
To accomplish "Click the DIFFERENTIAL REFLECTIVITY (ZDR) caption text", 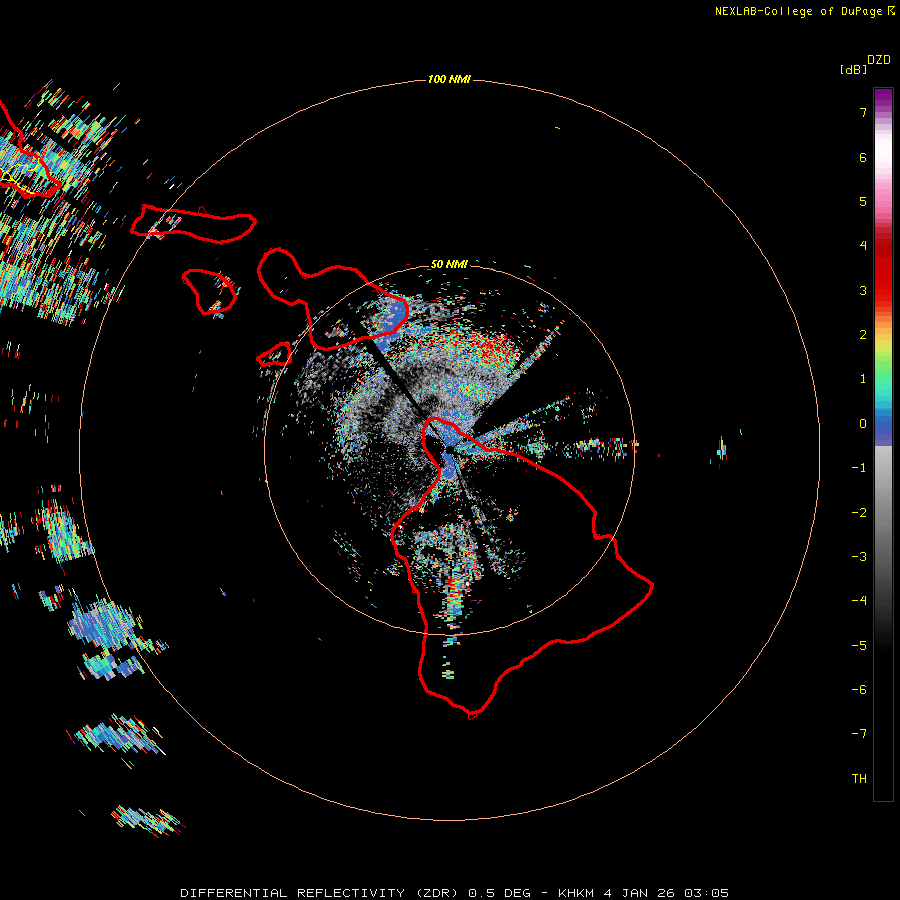I will coord(321,893).
